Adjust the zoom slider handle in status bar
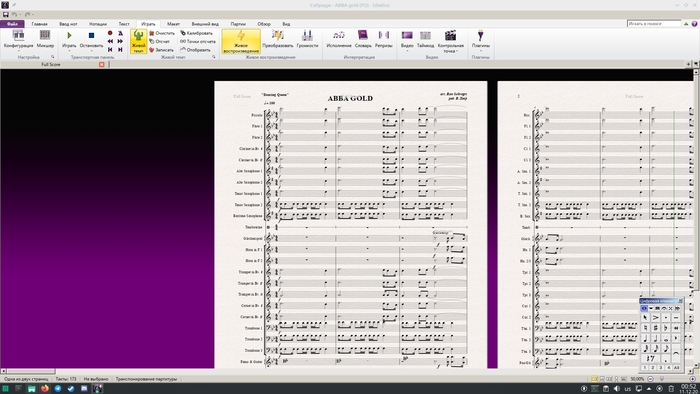Image resolution: width=700 pixels, height=394 pixels. pyautogui.click(x=662, y=379)
